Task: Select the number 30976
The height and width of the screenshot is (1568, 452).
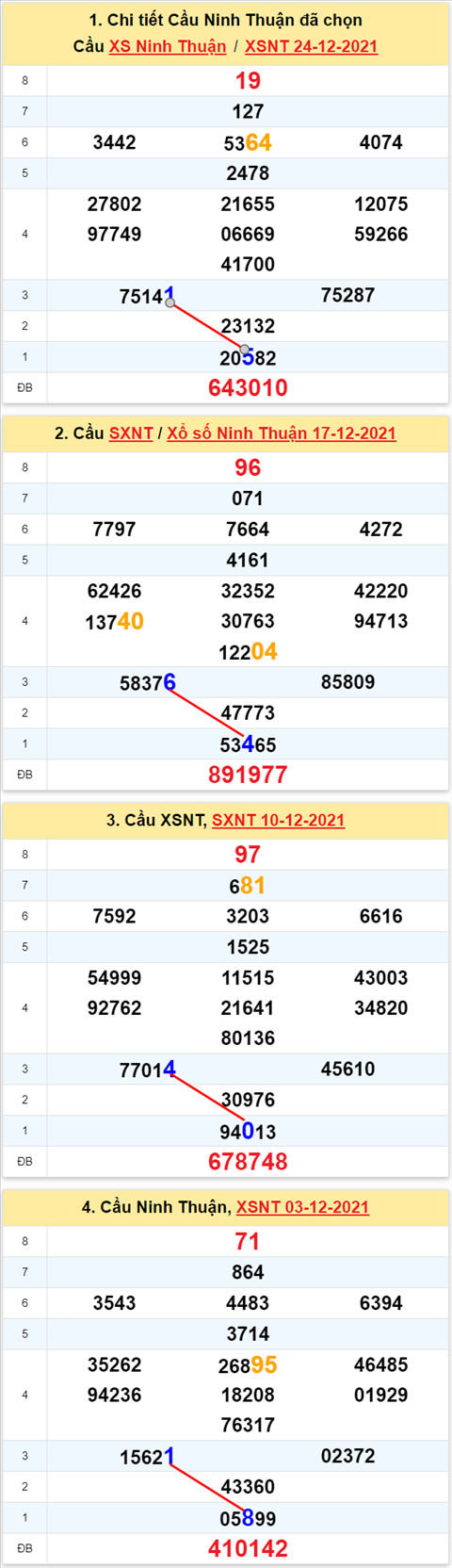Action: [248, 1101]
